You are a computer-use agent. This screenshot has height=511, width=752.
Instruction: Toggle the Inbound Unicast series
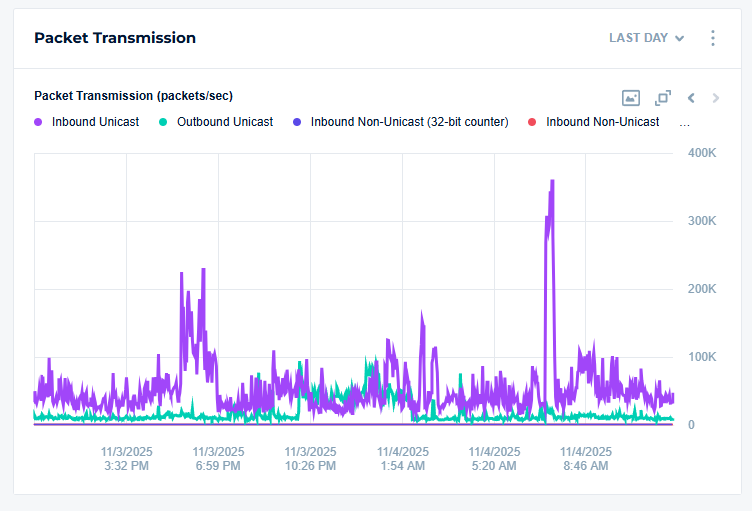coord(87,122)
